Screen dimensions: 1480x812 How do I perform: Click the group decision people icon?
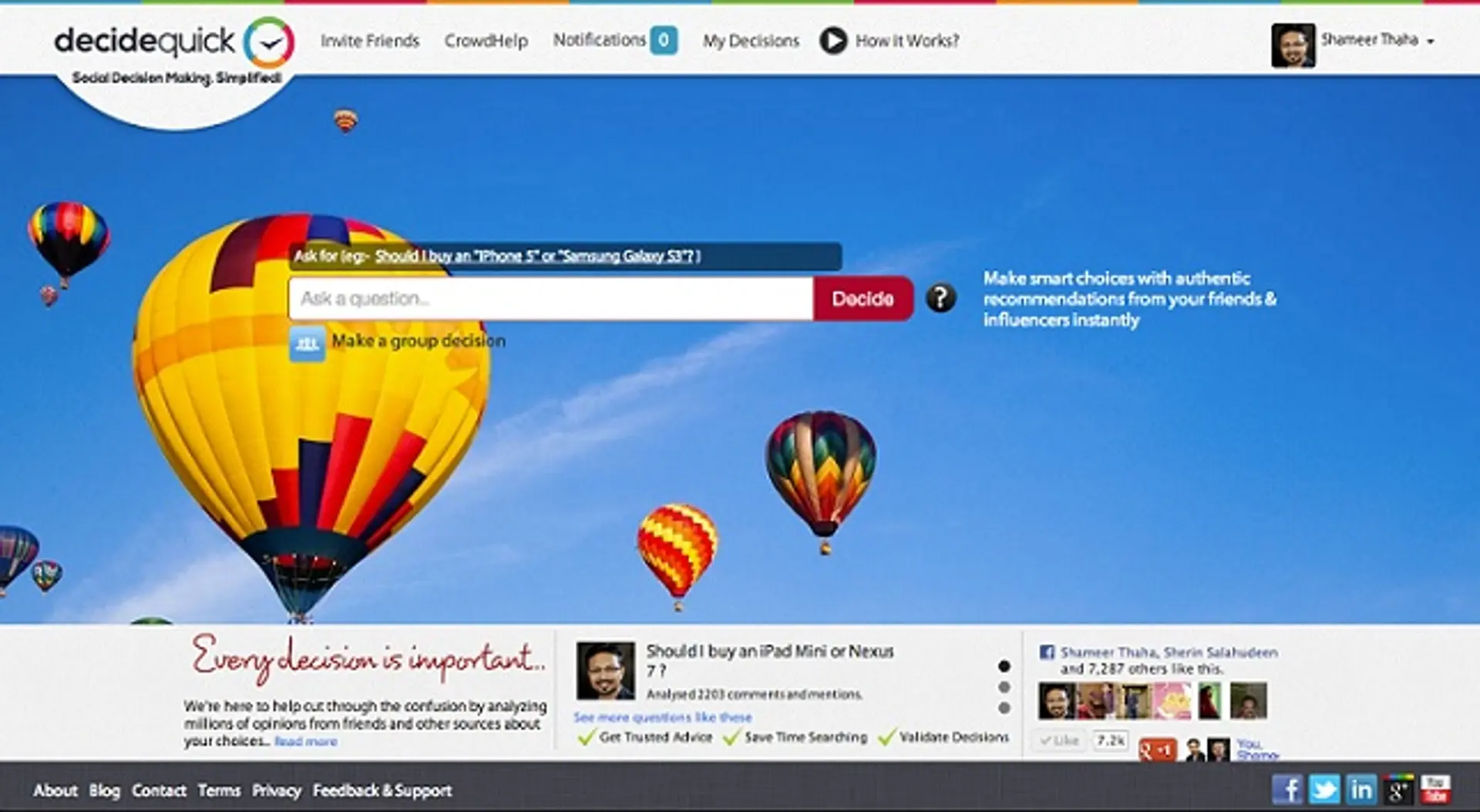307,344
